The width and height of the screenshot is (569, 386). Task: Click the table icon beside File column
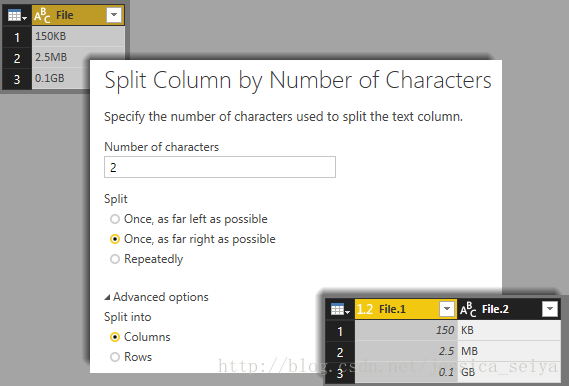[x=17, y=16]
